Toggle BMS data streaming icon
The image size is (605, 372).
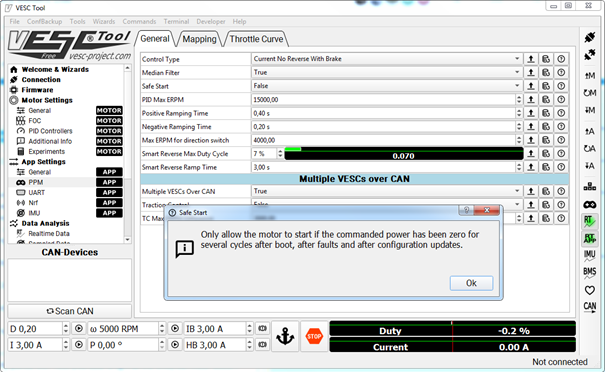click(590, 273)
